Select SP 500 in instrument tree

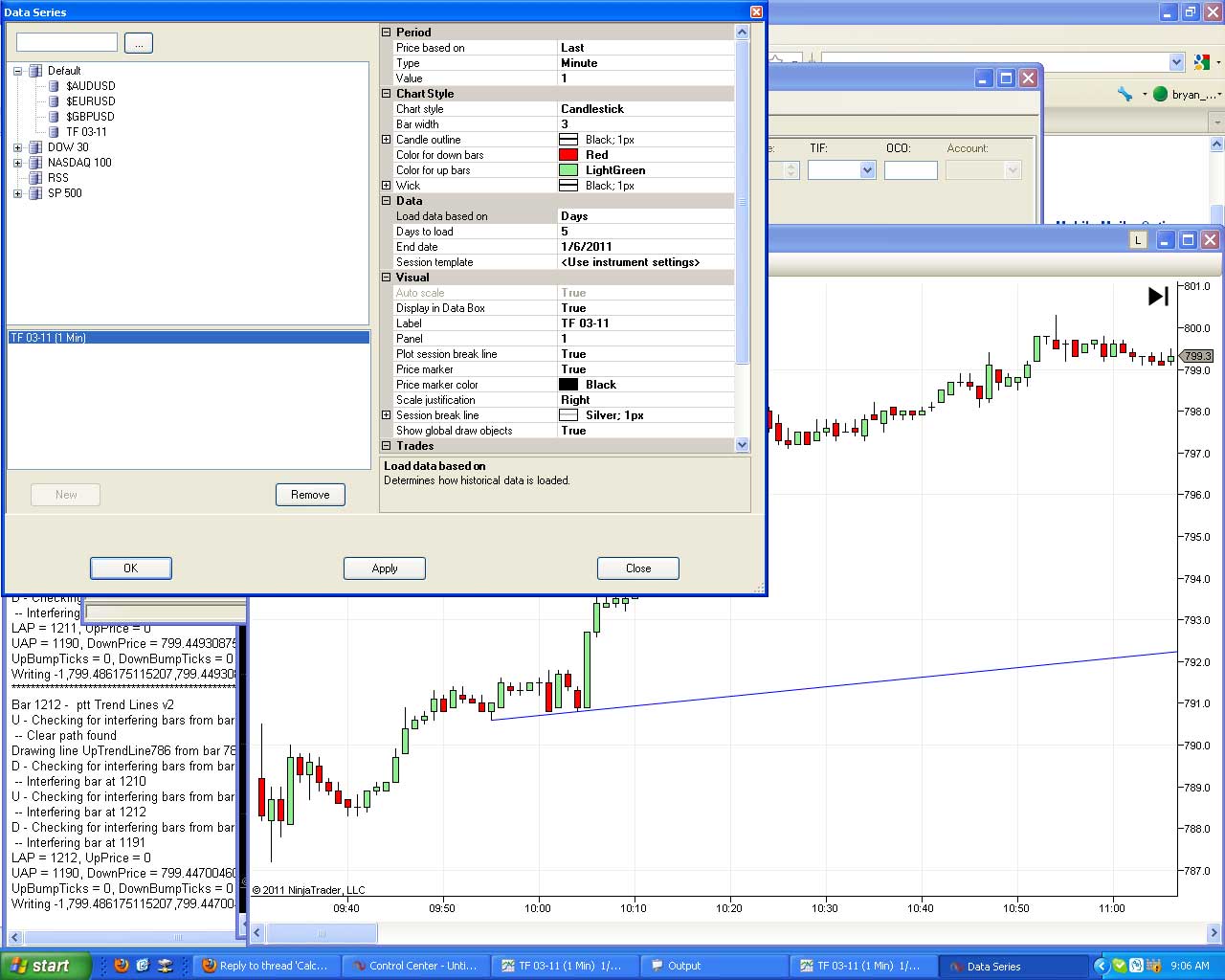[65, 193]
